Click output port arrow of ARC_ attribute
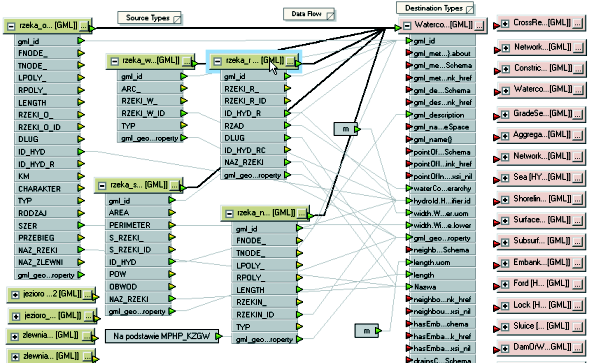Image resolution: width=590 pixels, height=363 pixels. tap(184, 88)
